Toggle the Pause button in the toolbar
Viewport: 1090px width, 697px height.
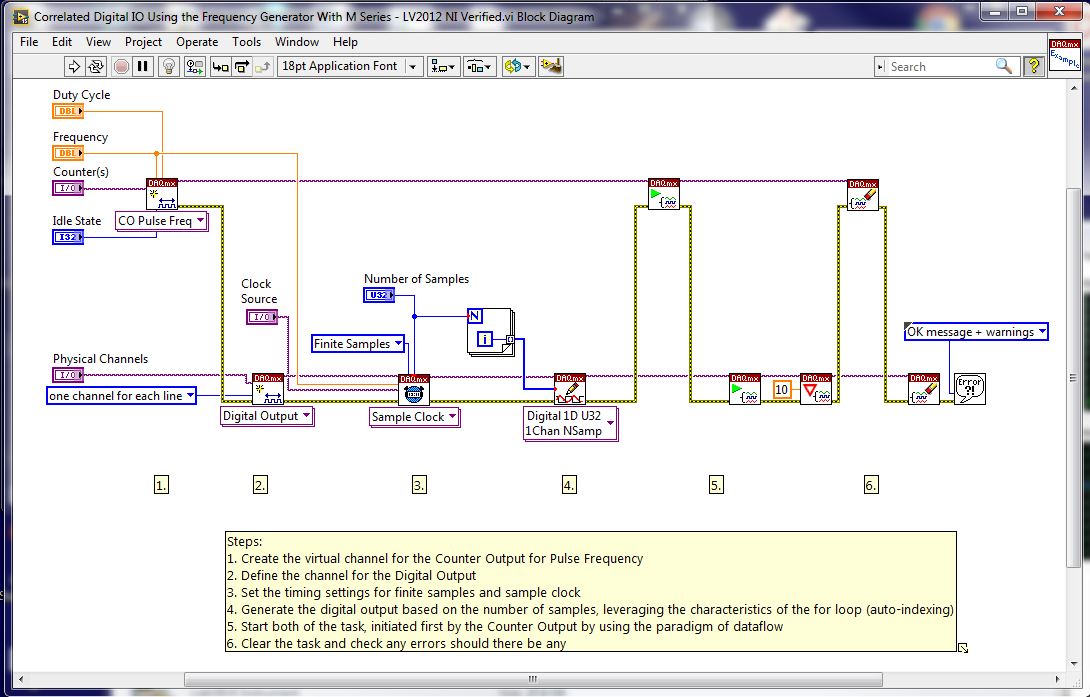pos(143,67)
